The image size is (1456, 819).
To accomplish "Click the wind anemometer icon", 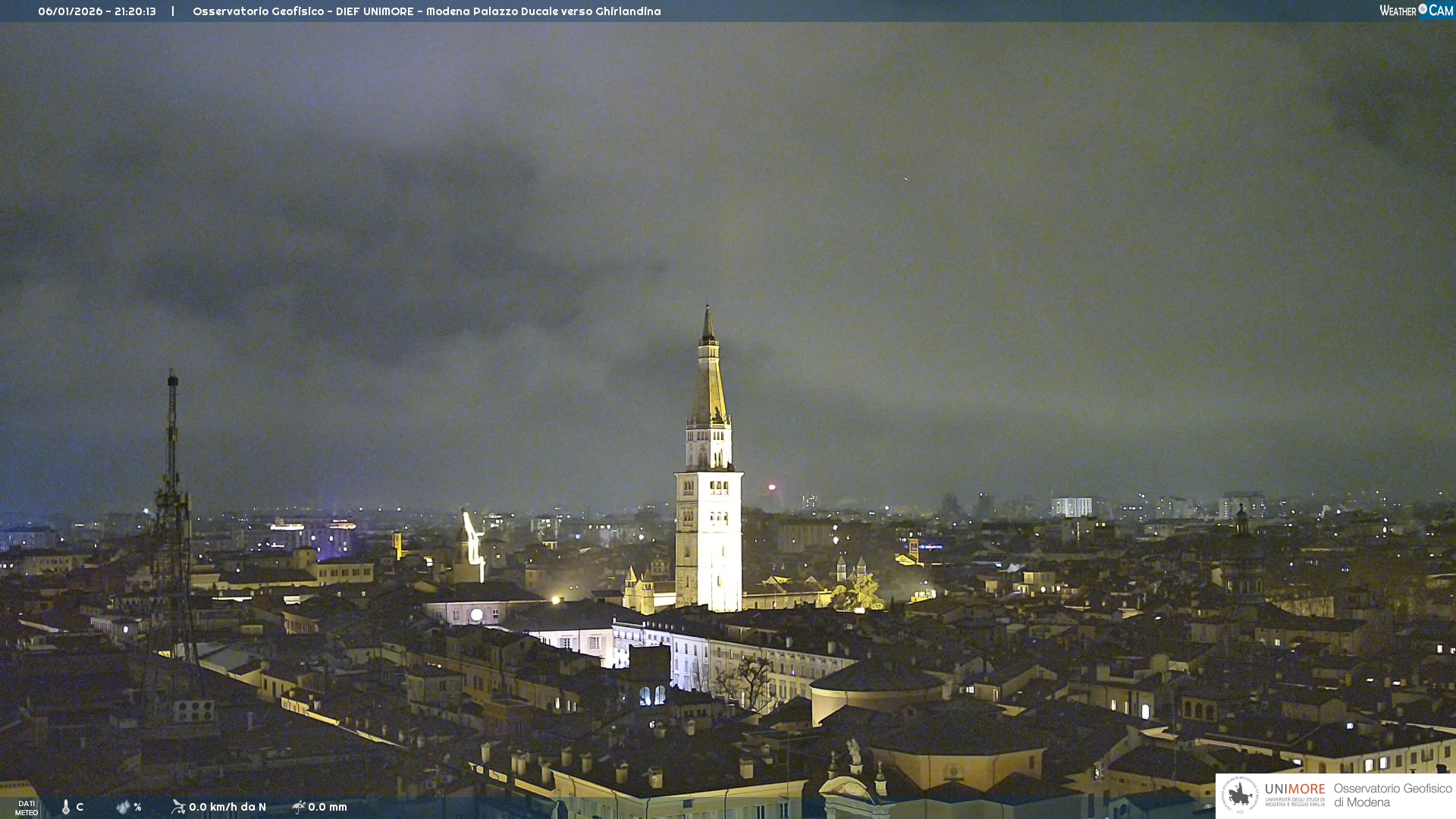I will pos(178,807).
